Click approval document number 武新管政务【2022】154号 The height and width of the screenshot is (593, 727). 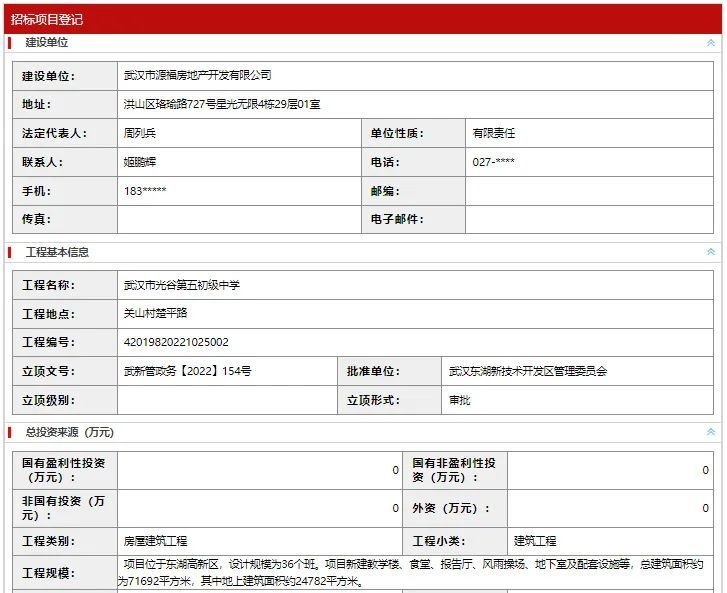click(187, 371)
